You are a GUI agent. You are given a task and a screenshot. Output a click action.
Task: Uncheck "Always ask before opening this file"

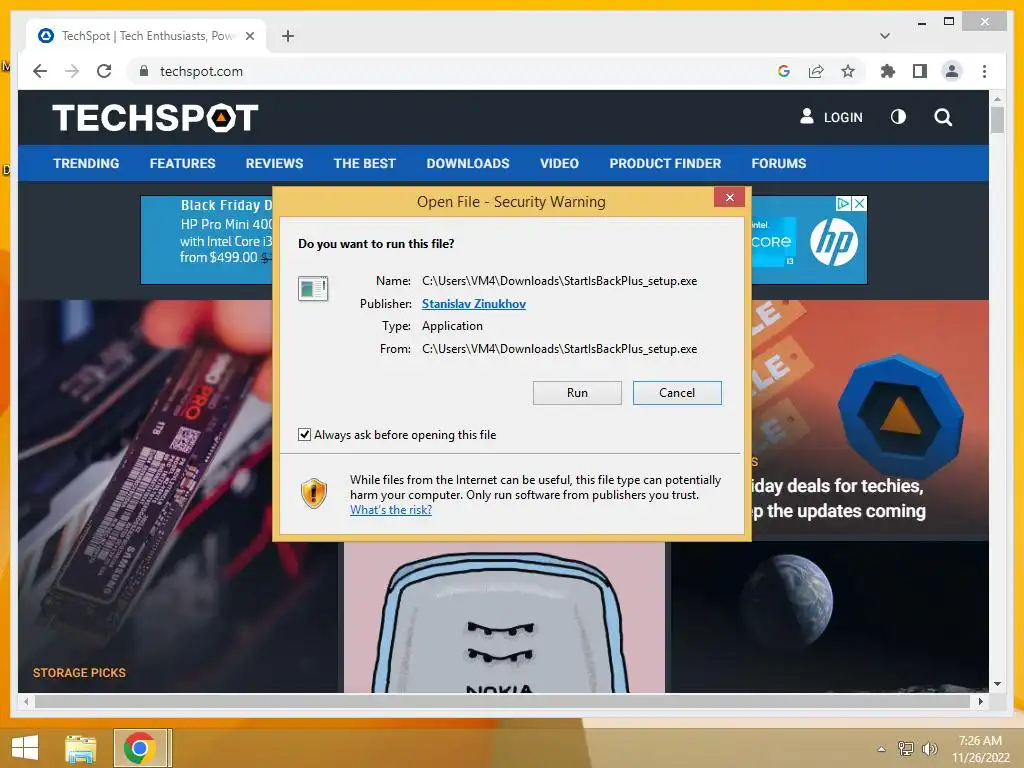(304, 435)
